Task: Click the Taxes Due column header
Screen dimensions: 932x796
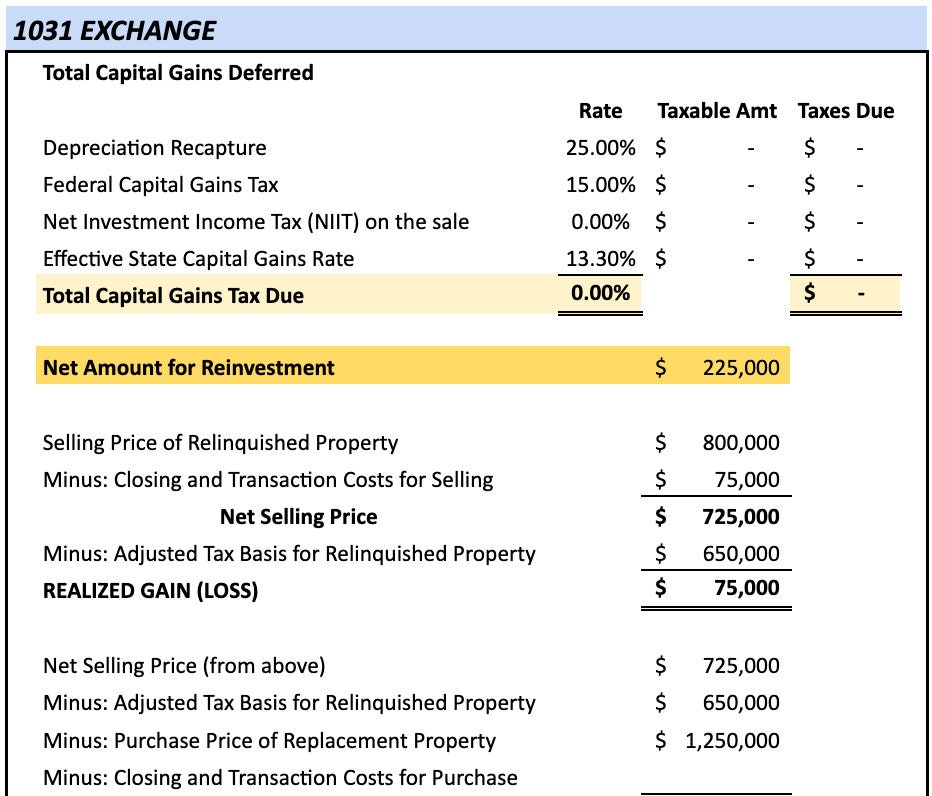Action: click(845, 111)
